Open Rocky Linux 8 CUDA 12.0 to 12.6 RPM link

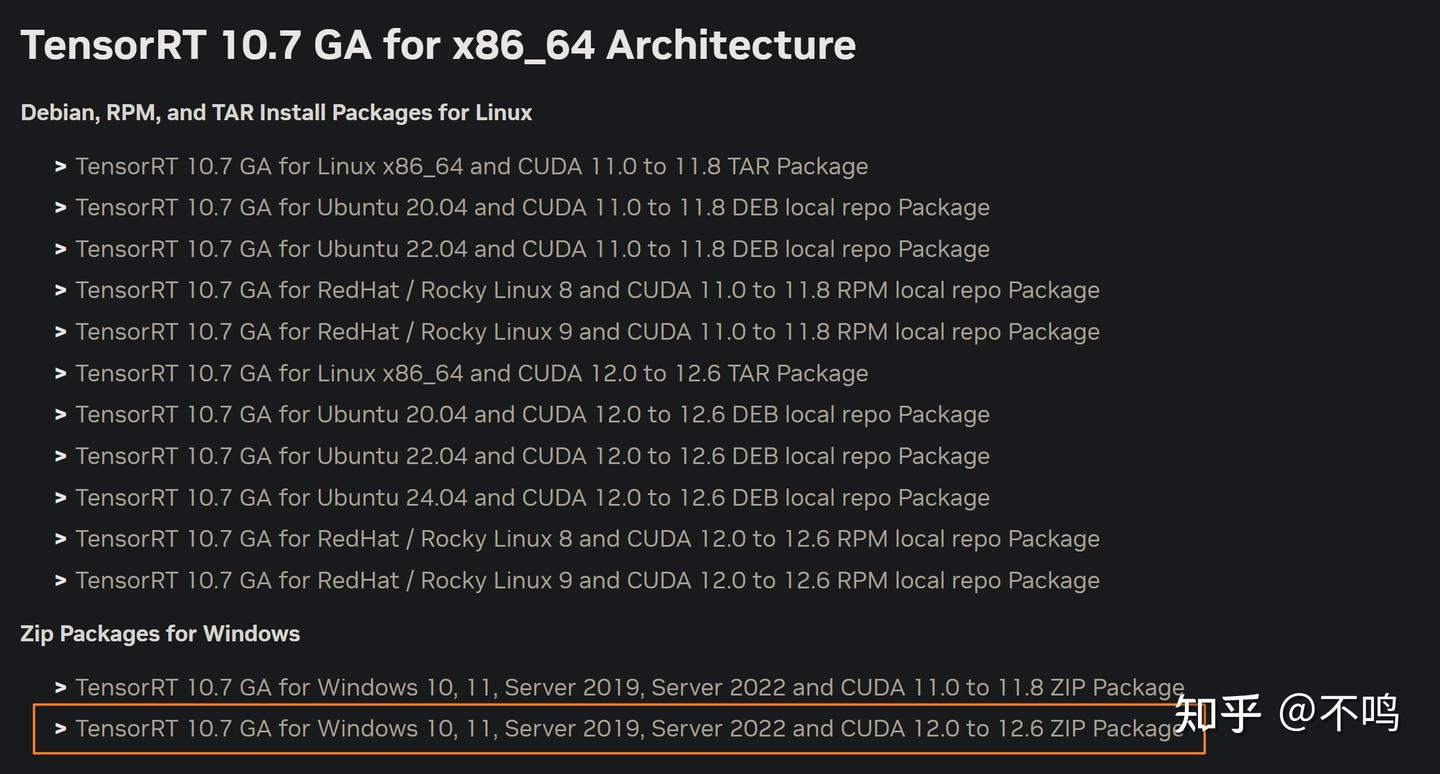[587, 539]
